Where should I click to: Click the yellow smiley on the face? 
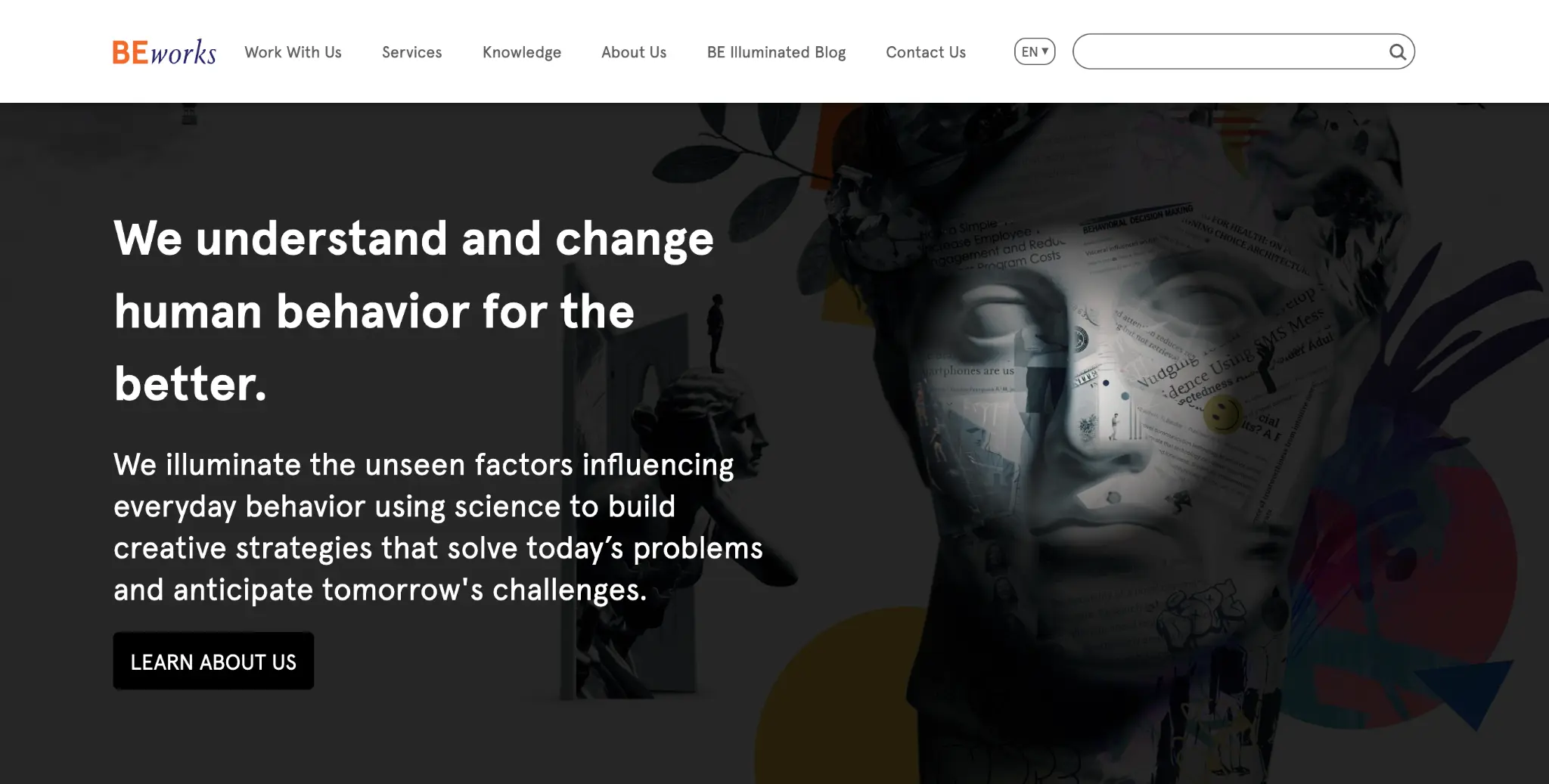(1222, 414)
